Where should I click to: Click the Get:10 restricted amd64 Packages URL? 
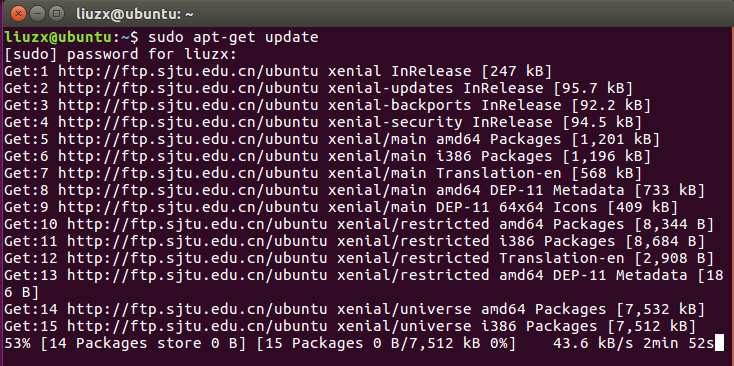click(198, 224)
